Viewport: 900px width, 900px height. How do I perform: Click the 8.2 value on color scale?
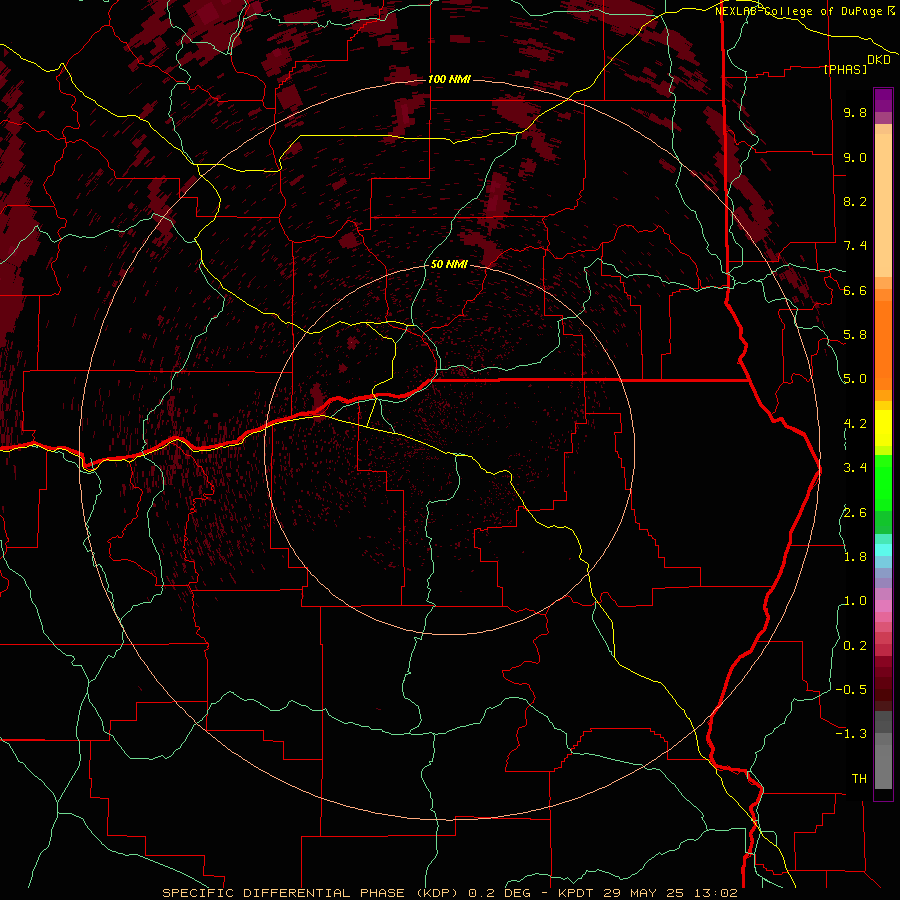pos(855,201)
